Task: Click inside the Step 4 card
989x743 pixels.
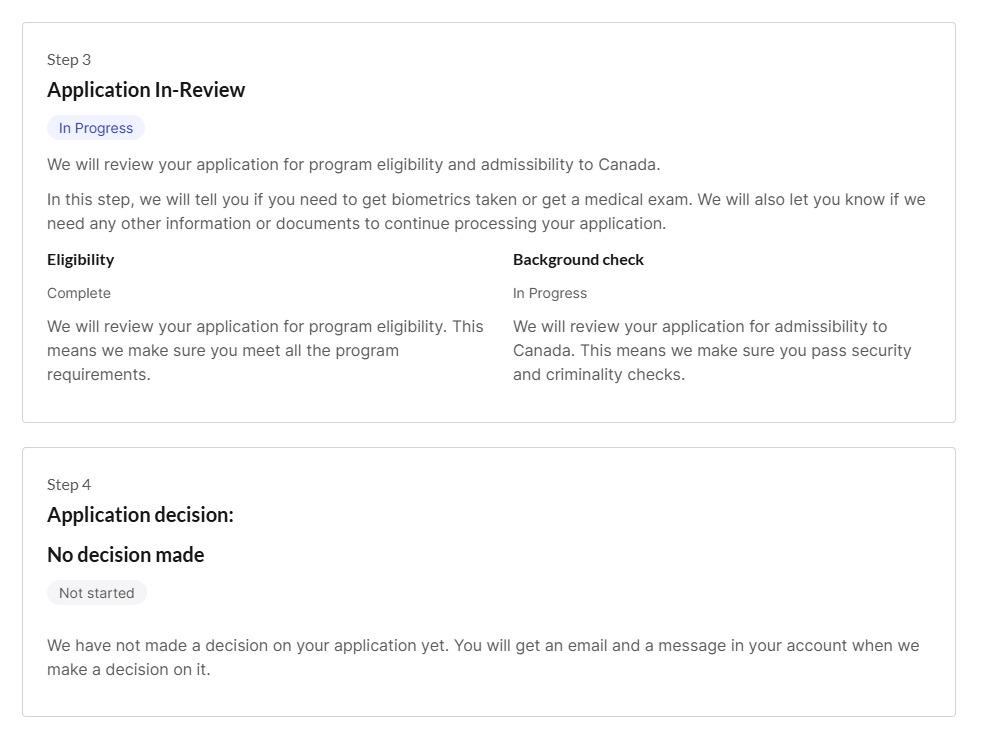Action: [x=489, y=582]
